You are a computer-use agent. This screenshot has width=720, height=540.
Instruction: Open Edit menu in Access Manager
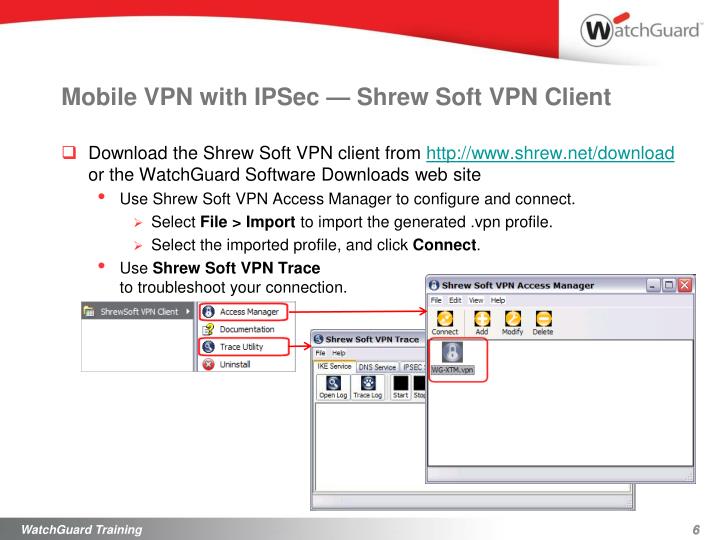(455, 300)
